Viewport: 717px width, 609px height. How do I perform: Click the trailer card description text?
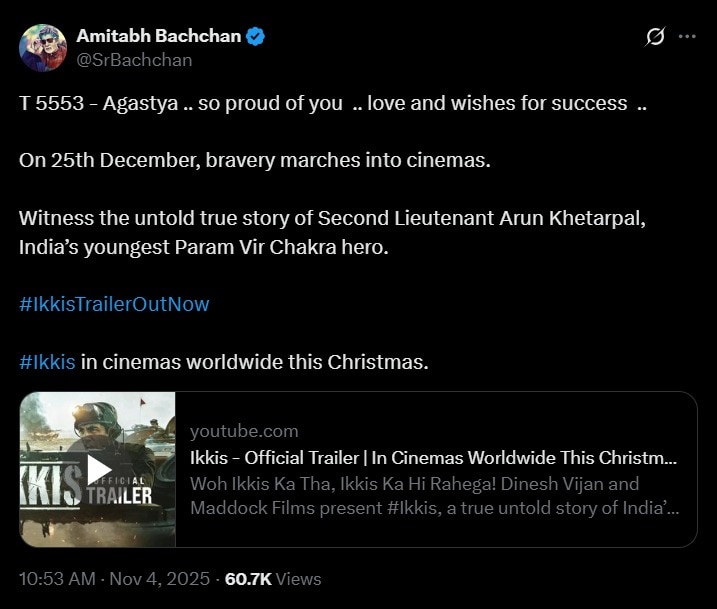pyautogui.click(x=435, y=496)
